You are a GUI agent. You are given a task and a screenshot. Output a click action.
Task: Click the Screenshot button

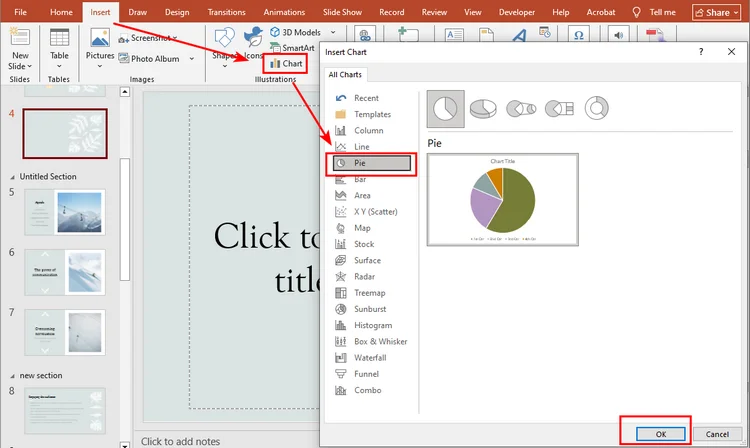(x=149, y=38)
